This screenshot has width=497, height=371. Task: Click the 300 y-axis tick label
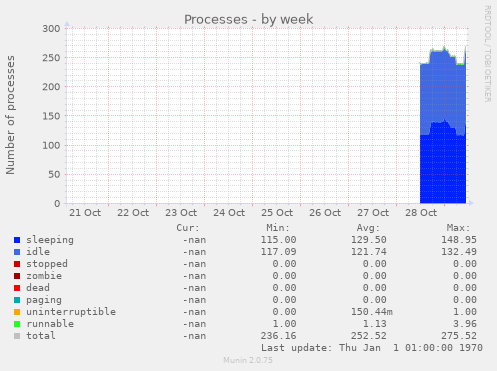click(x=51, y=29)
